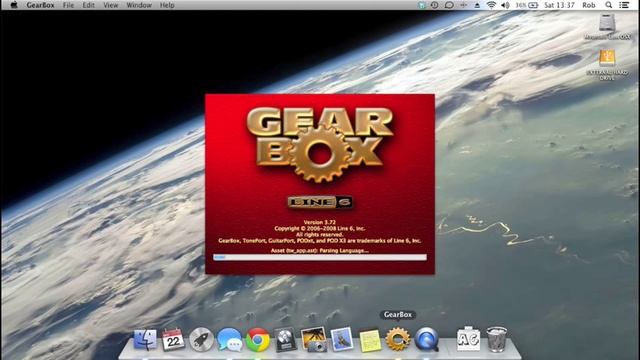The image size is (640, 360).
Task: Open the View menu
Action: tap(110, 5)
